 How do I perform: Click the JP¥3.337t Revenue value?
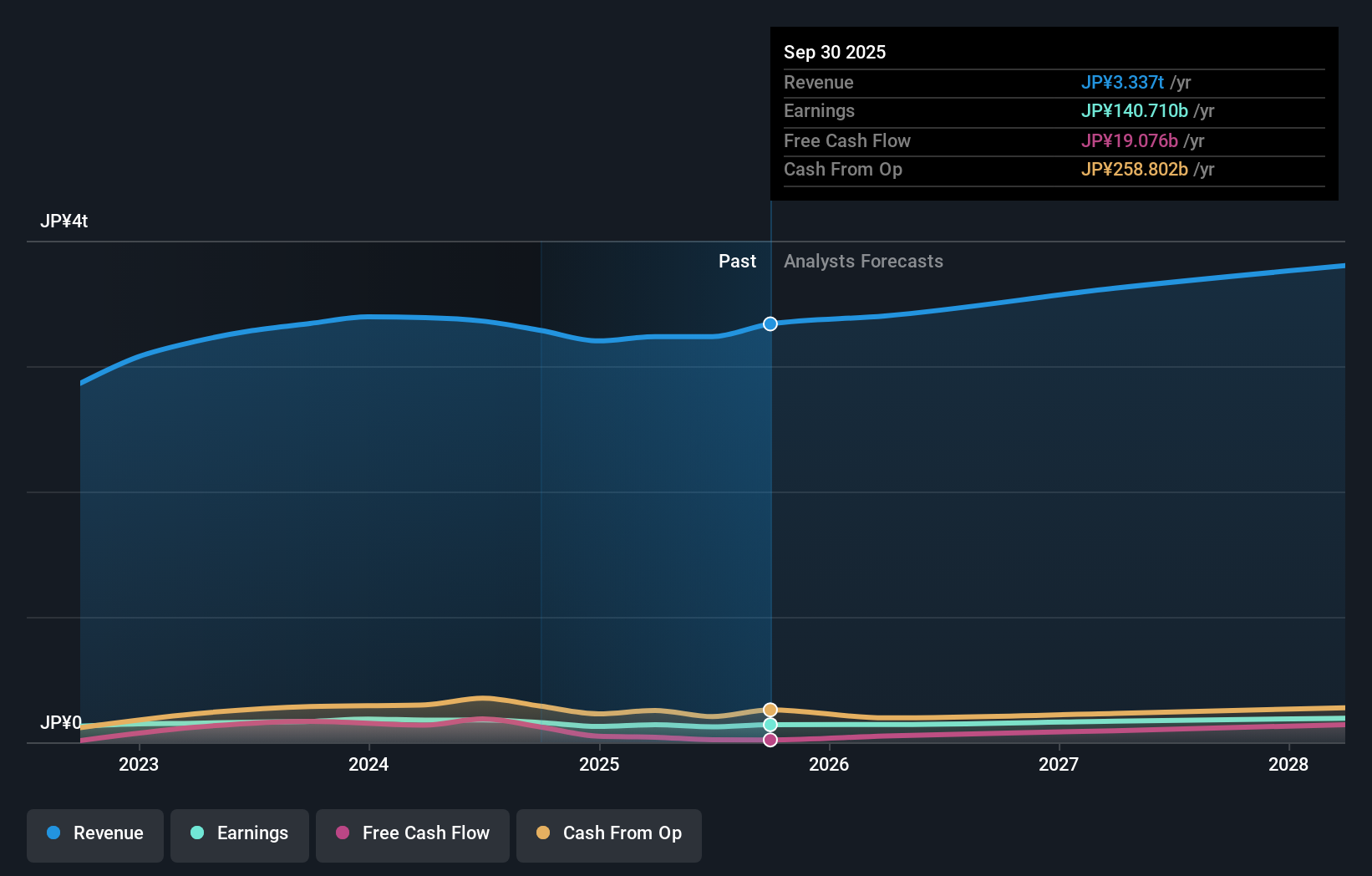pyautogui.click(x=1123, y=83)
